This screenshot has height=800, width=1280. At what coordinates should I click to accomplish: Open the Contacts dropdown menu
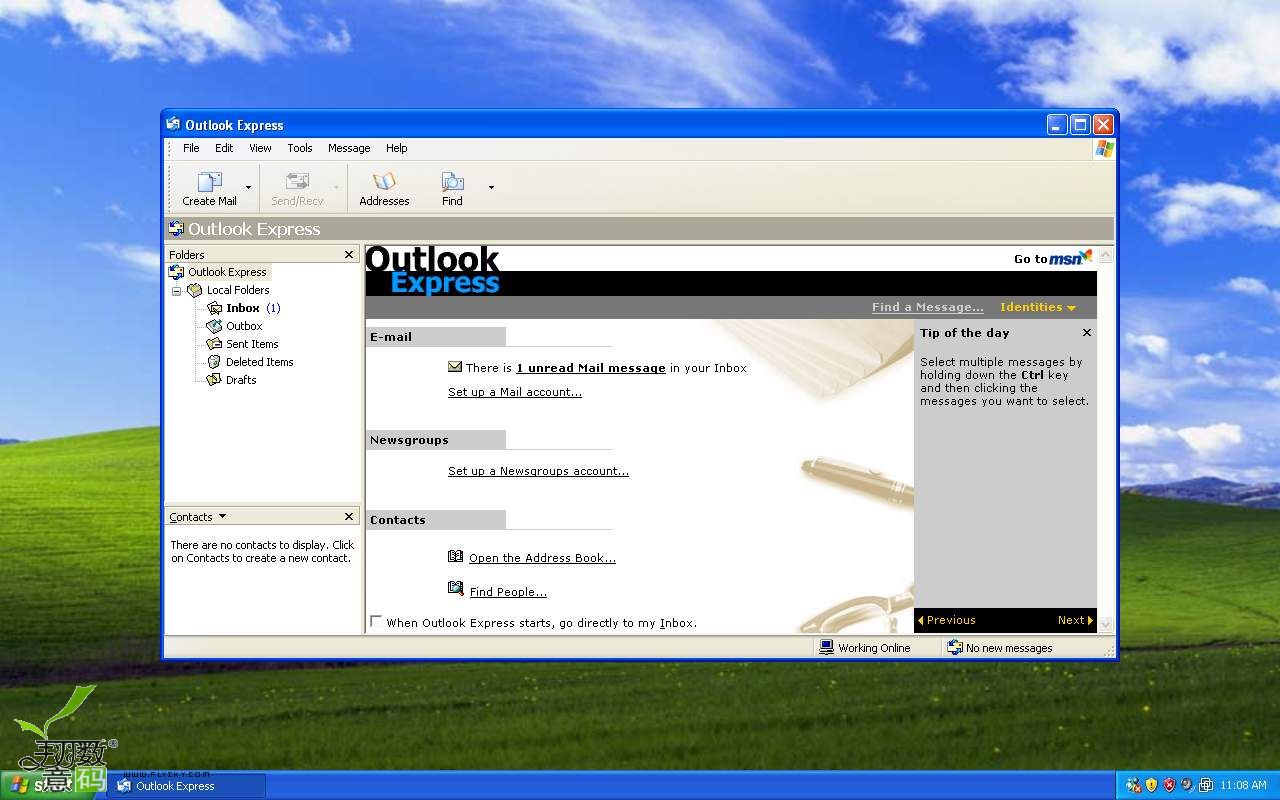[198, 517]
